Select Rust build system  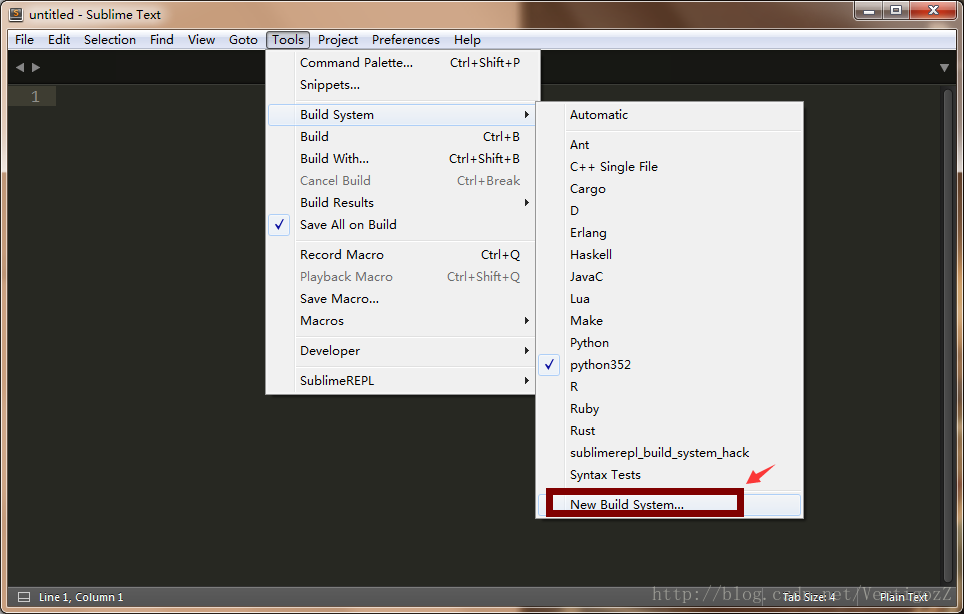670,431
